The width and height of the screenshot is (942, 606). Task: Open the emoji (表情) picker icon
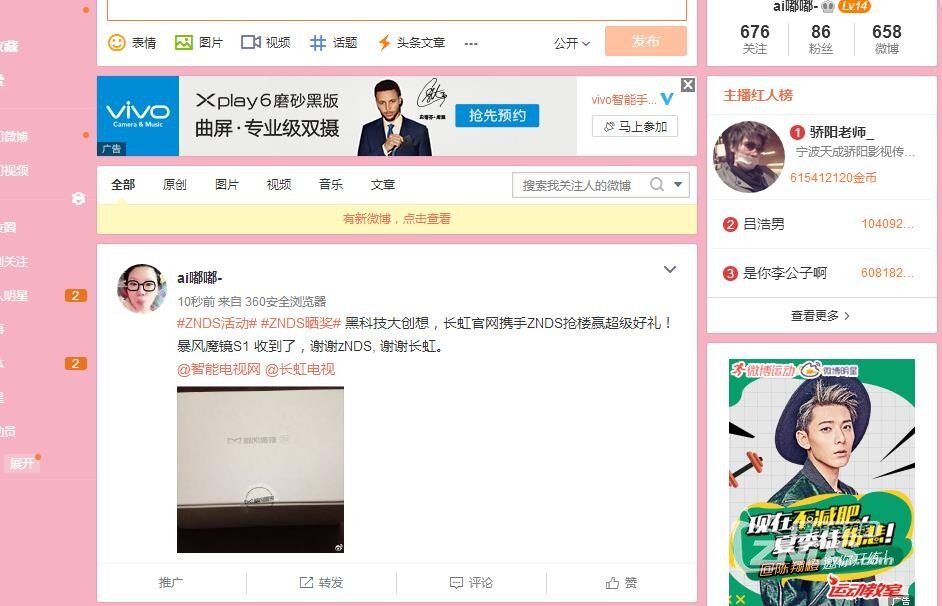click(x=117, y=43)
